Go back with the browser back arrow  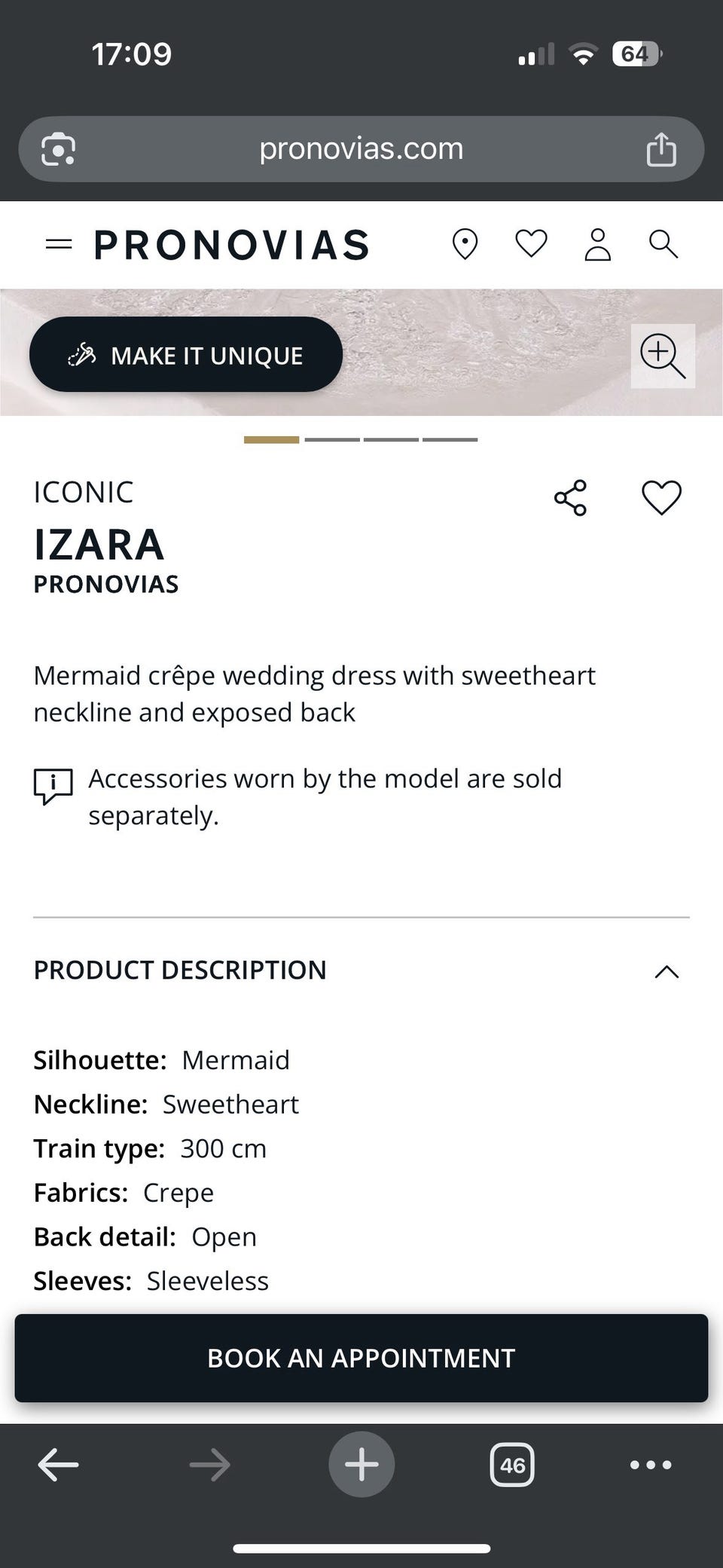tap(58, 1465)
